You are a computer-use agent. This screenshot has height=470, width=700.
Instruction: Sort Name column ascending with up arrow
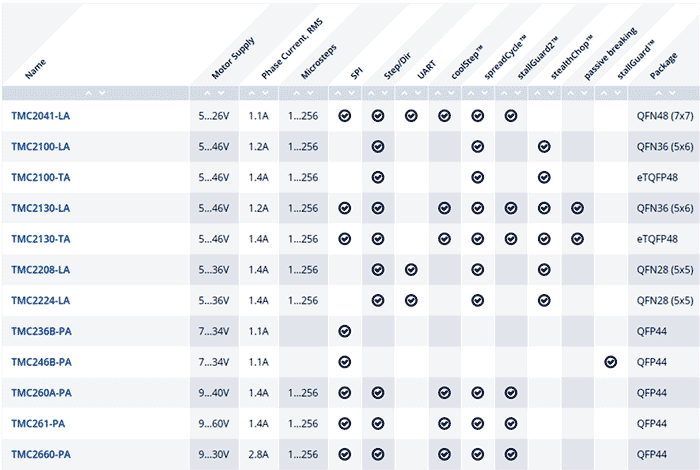88,93
